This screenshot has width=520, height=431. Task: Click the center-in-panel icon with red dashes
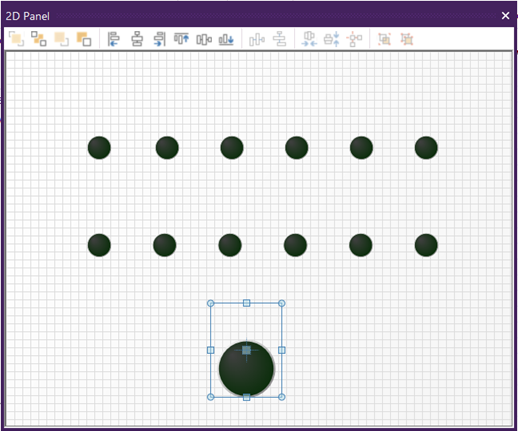pos(354,39)
